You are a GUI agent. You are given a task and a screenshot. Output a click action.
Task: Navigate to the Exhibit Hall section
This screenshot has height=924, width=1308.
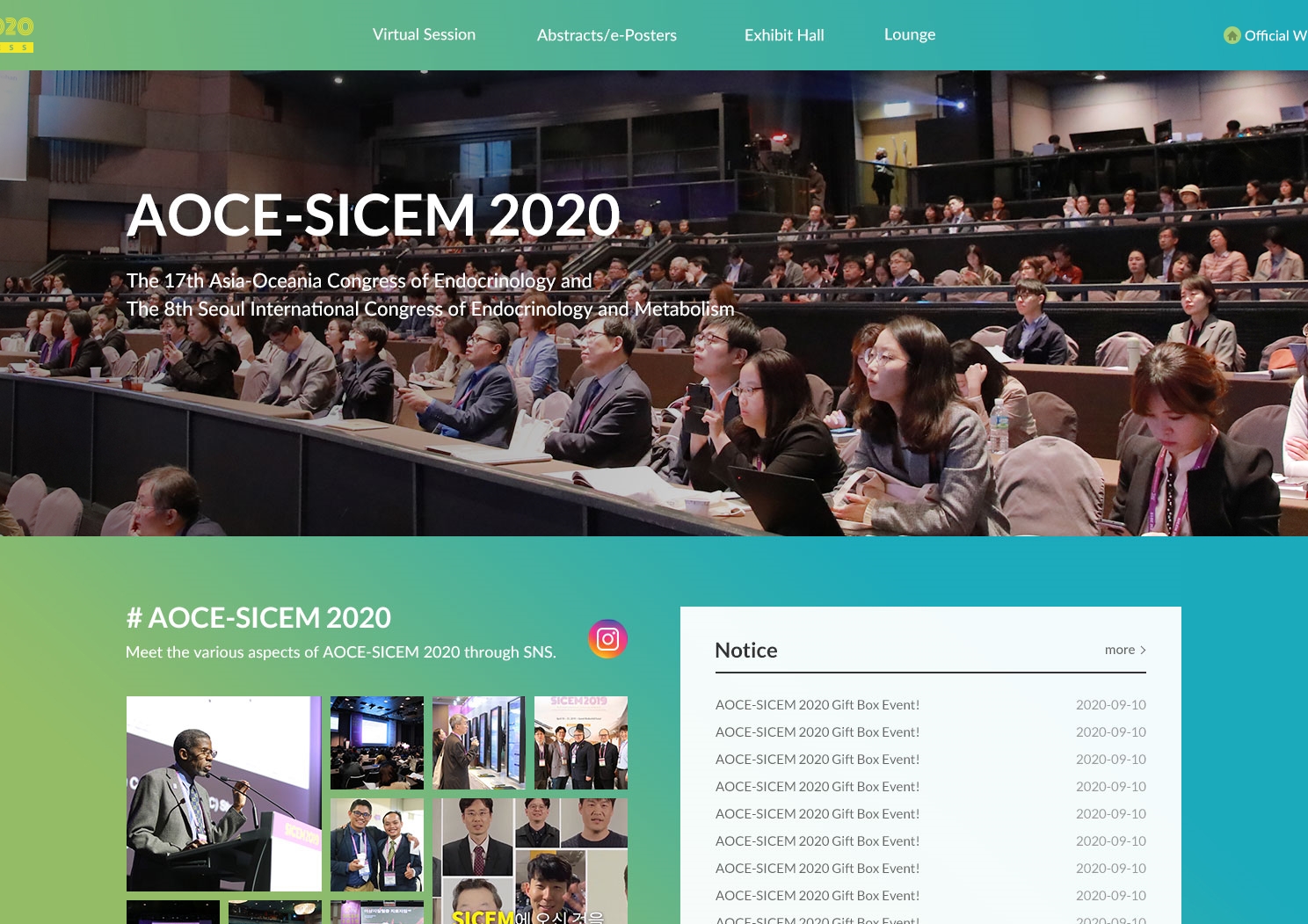pyautogui.click(x=784, y=35)
